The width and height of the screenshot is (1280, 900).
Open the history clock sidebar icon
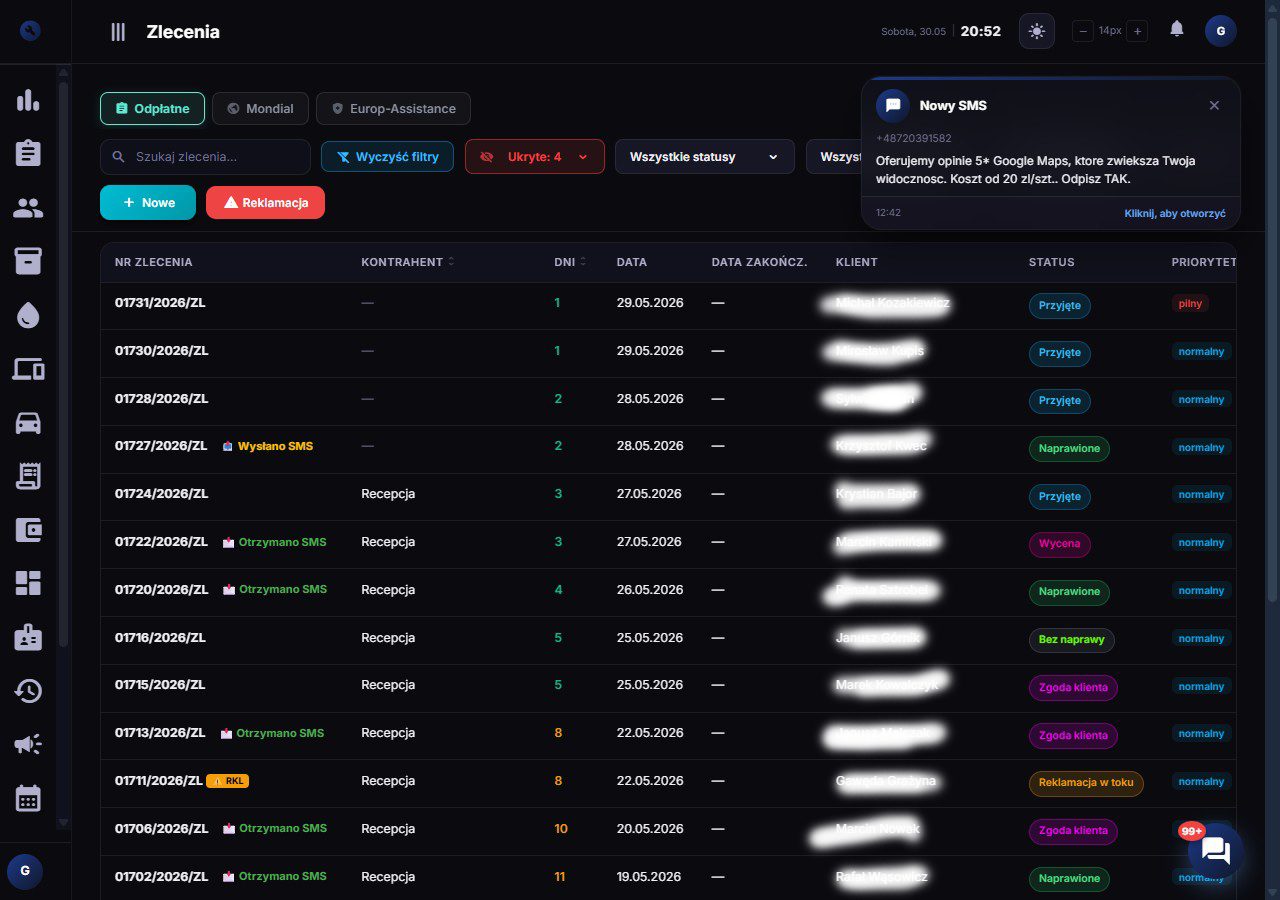[x=28, y=691]
